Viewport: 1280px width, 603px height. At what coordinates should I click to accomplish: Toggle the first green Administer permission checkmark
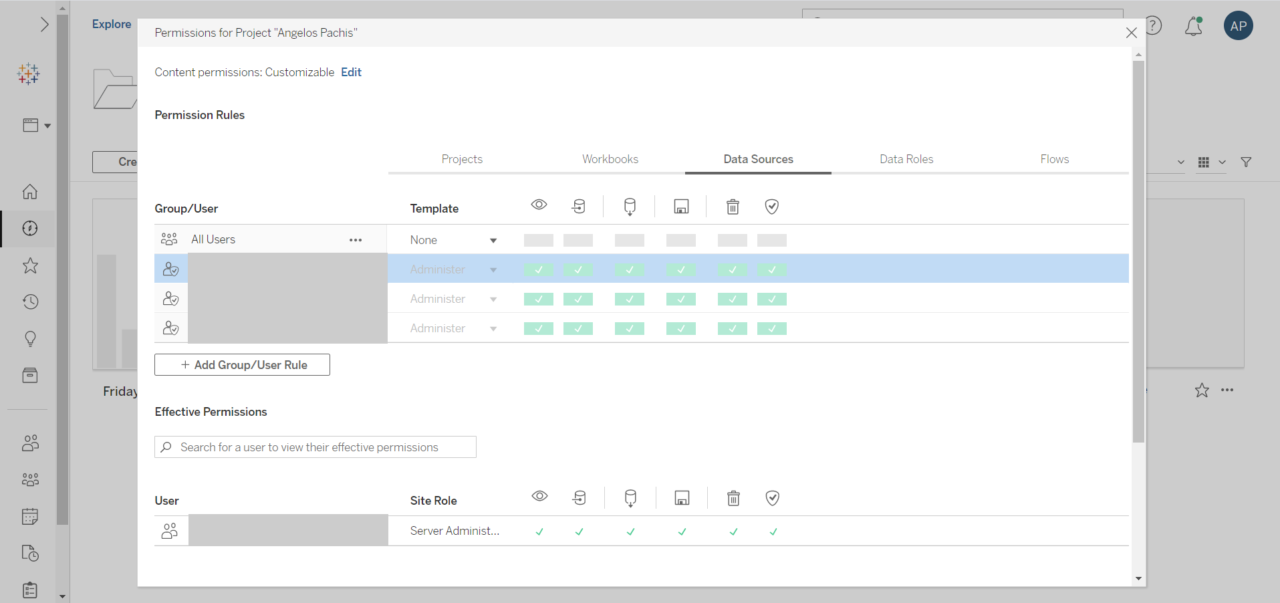coord(538,269)
